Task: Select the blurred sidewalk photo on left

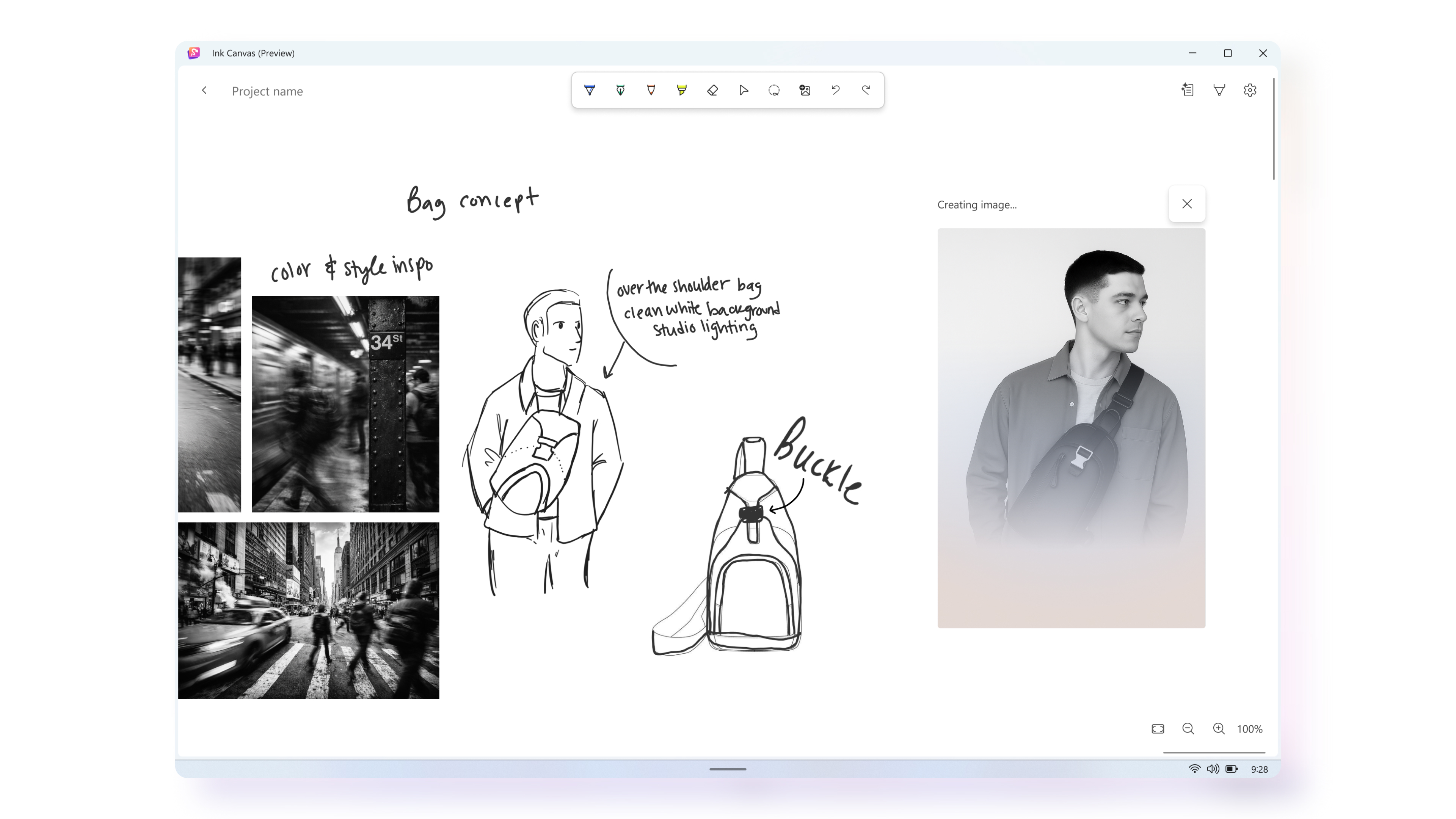Action: pyautogui.click(x=210, y=384)
